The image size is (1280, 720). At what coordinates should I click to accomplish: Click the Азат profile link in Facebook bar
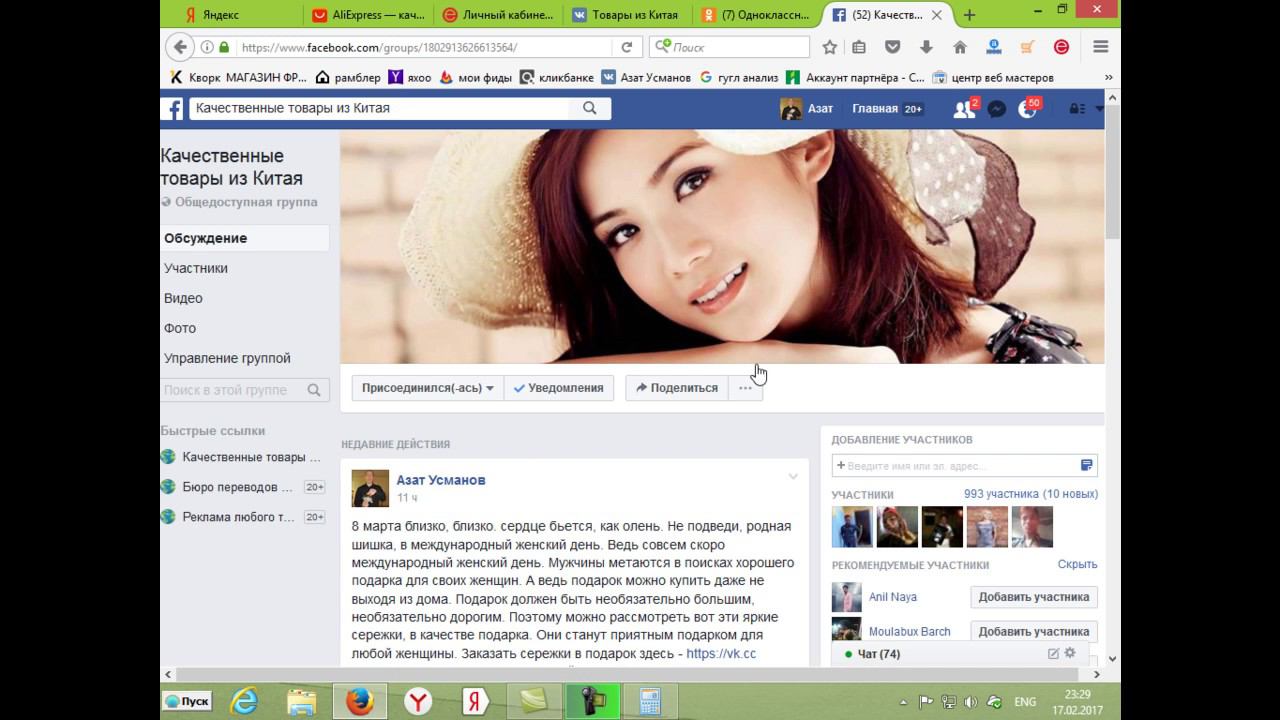point(807,109)
